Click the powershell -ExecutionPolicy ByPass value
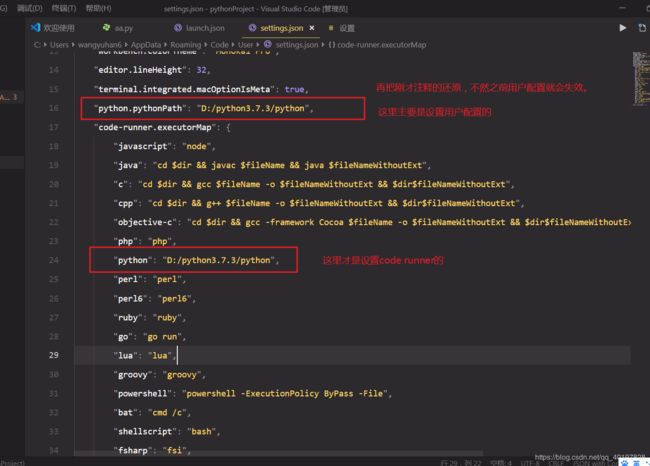 point(284,394)
